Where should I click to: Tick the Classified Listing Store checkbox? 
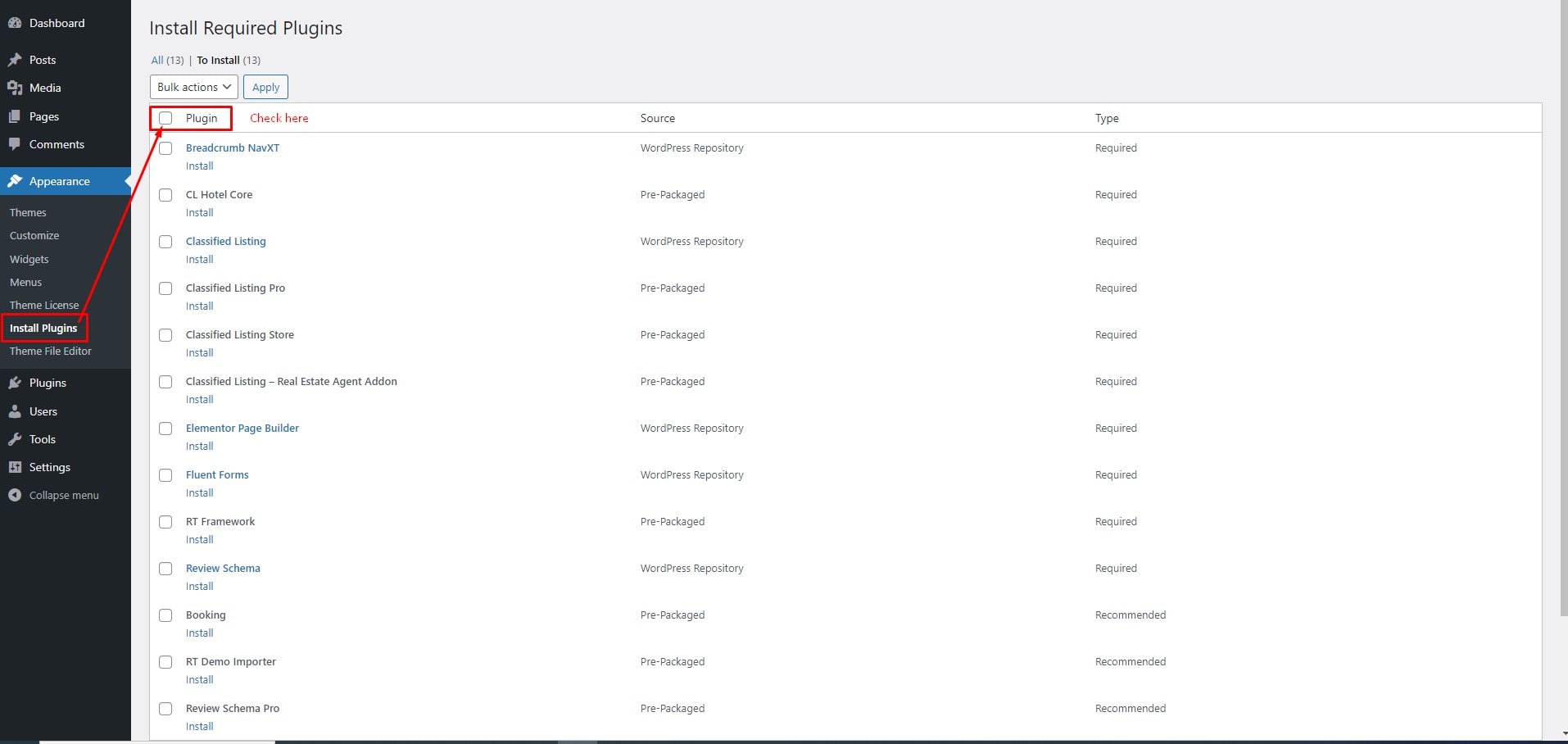165,335
